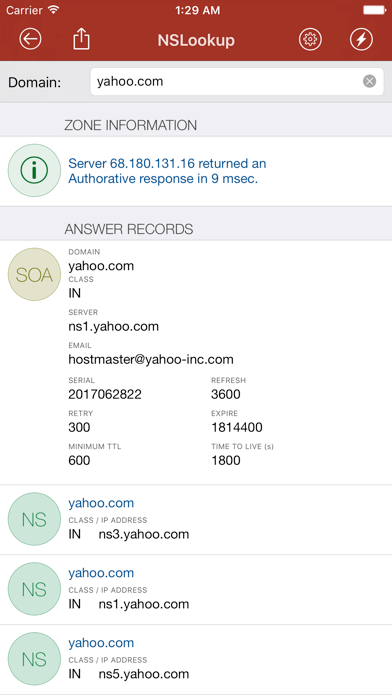392x696 pixels.
Task: Tap the green info icon
Action: point(34,170)
